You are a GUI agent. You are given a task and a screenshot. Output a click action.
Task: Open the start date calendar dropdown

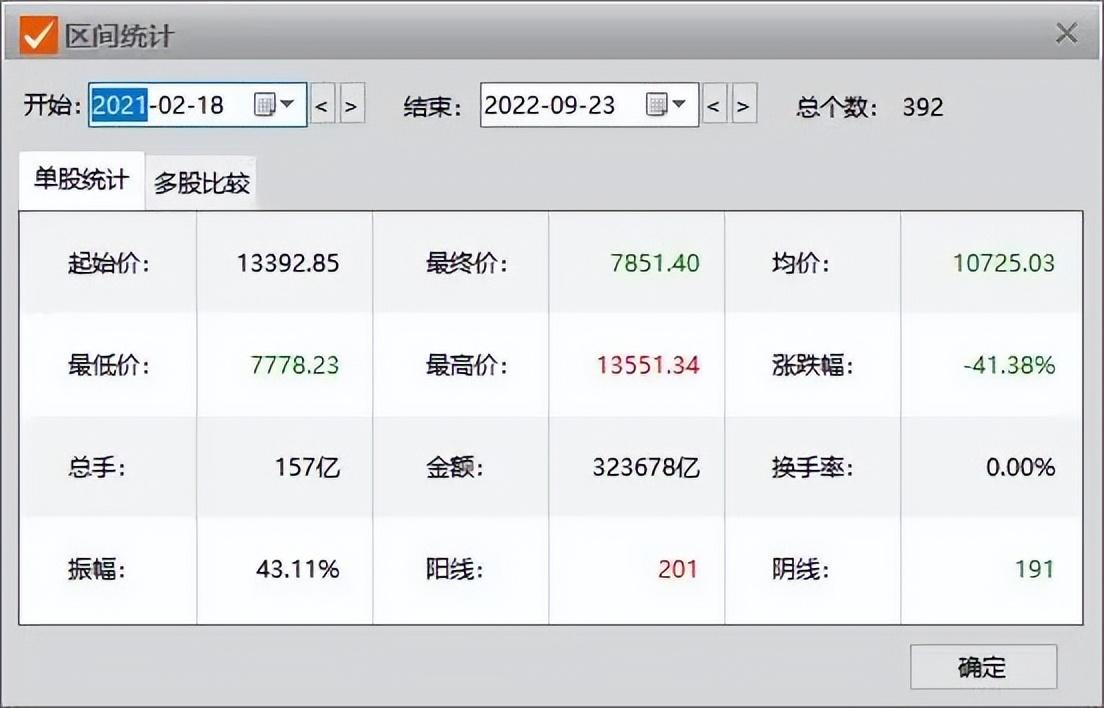pyautogui.click(x=275, y=105)
